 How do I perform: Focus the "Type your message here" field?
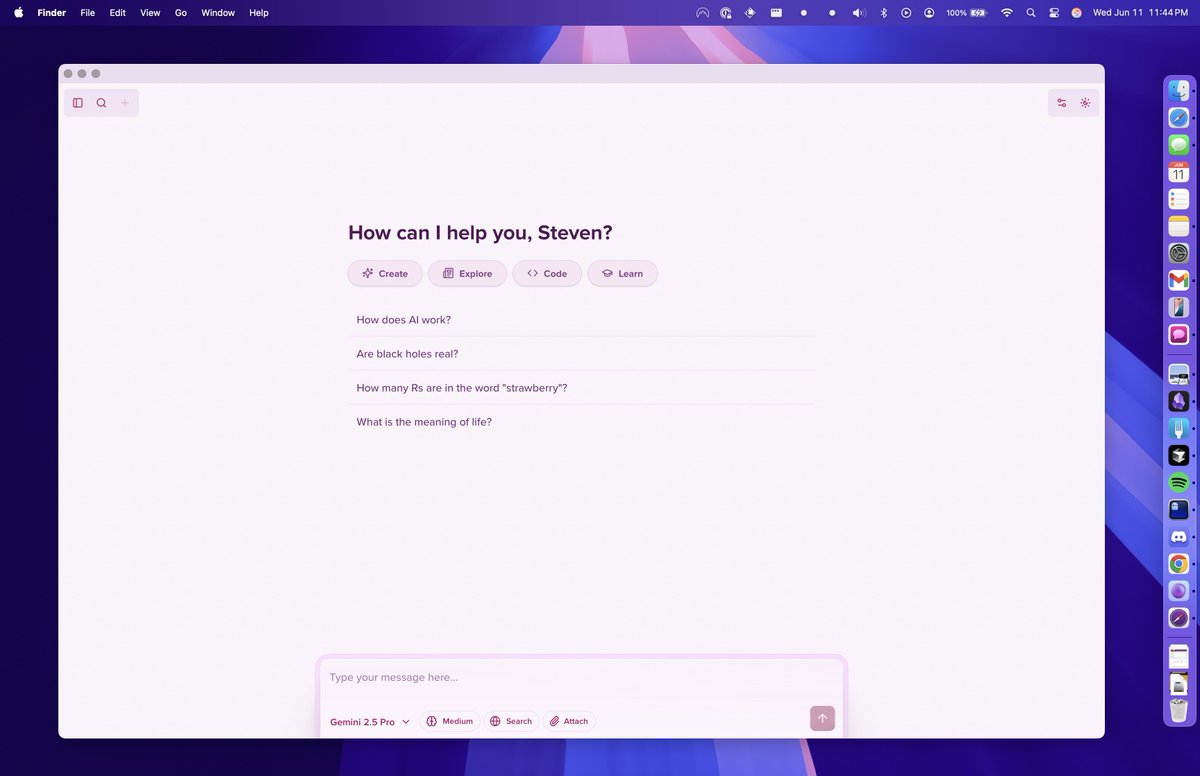click(x=581, y=677)
